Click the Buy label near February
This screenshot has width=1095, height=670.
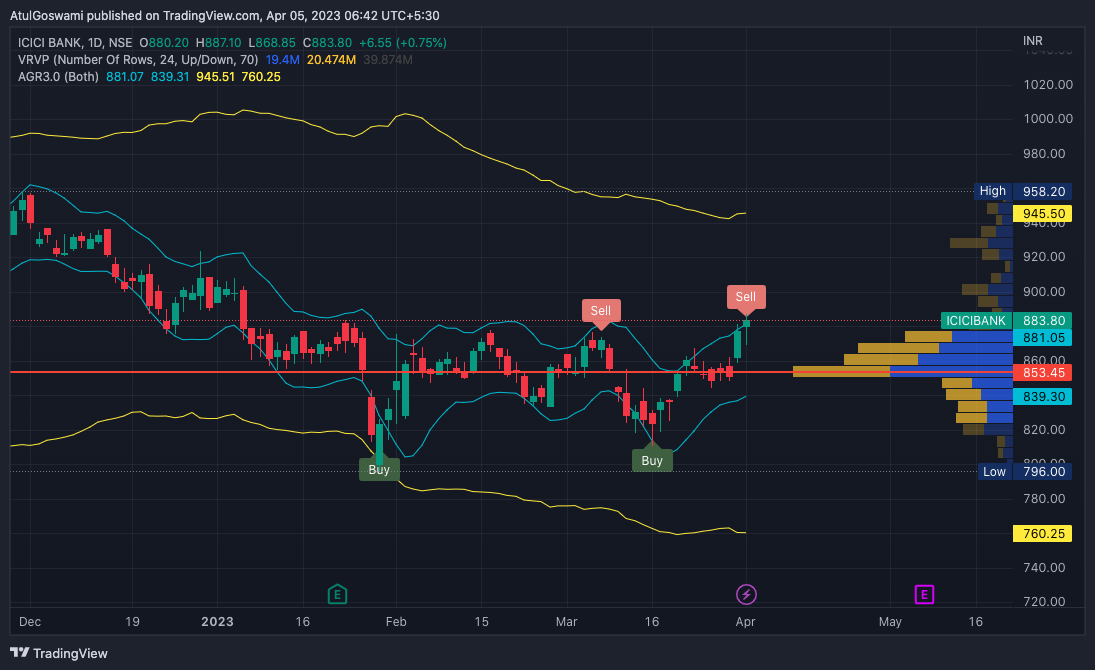point(379,469)
